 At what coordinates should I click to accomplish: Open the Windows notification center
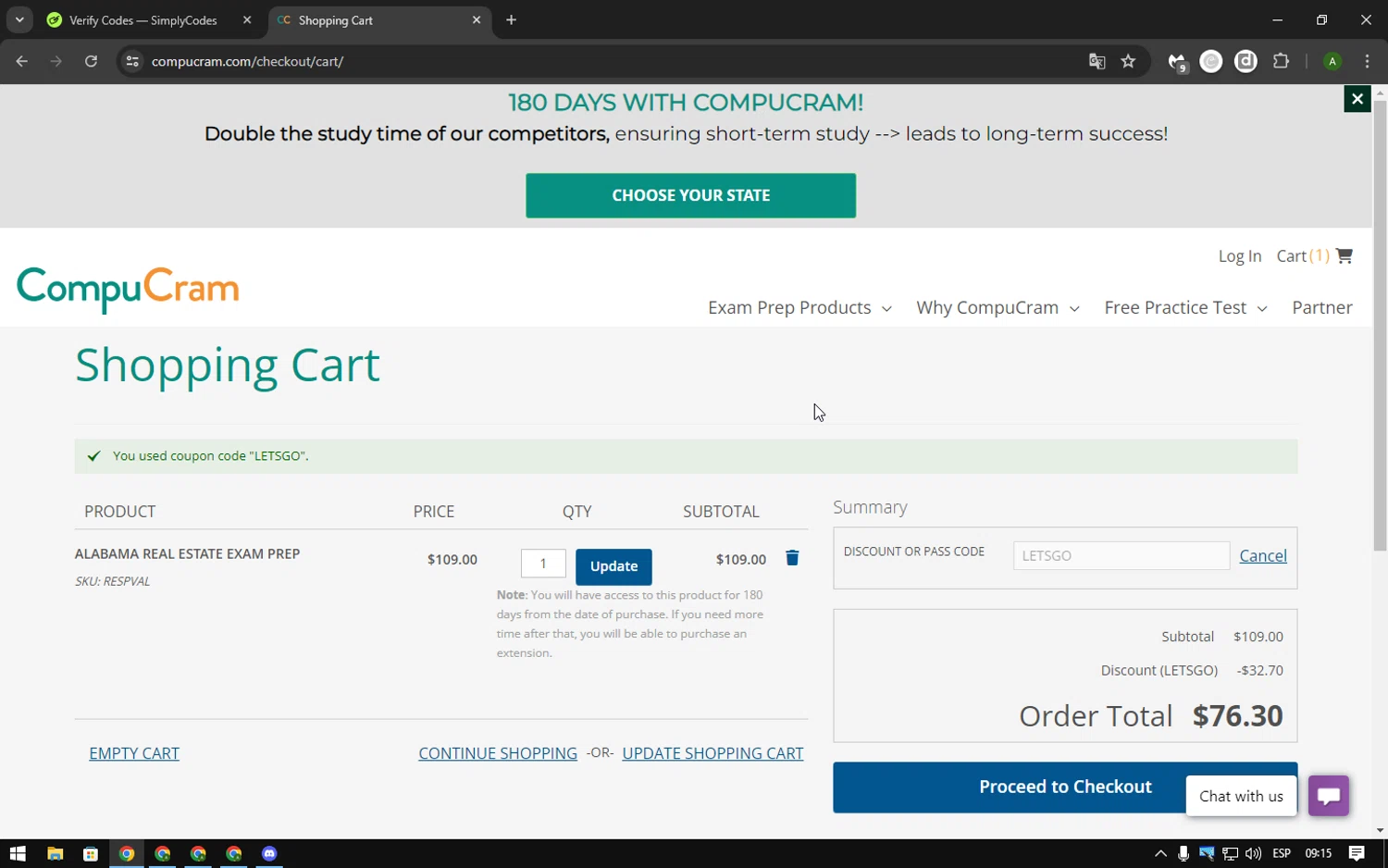1357,853
